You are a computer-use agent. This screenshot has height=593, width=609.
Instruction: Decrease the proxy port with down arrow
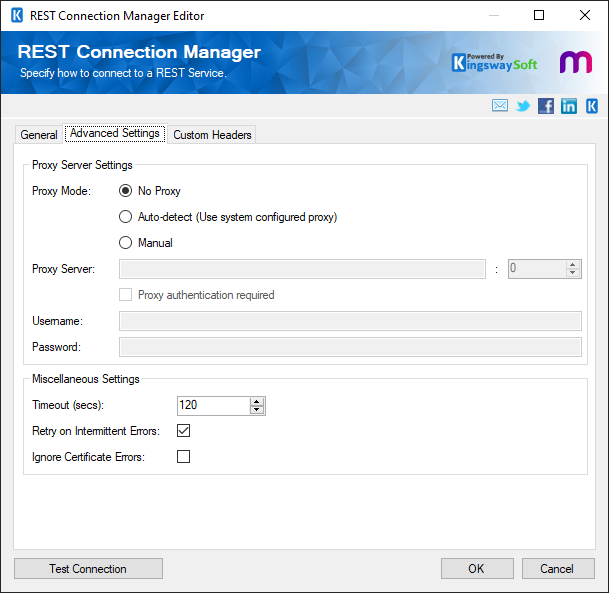pyautogui.click(x=572, y=273)
